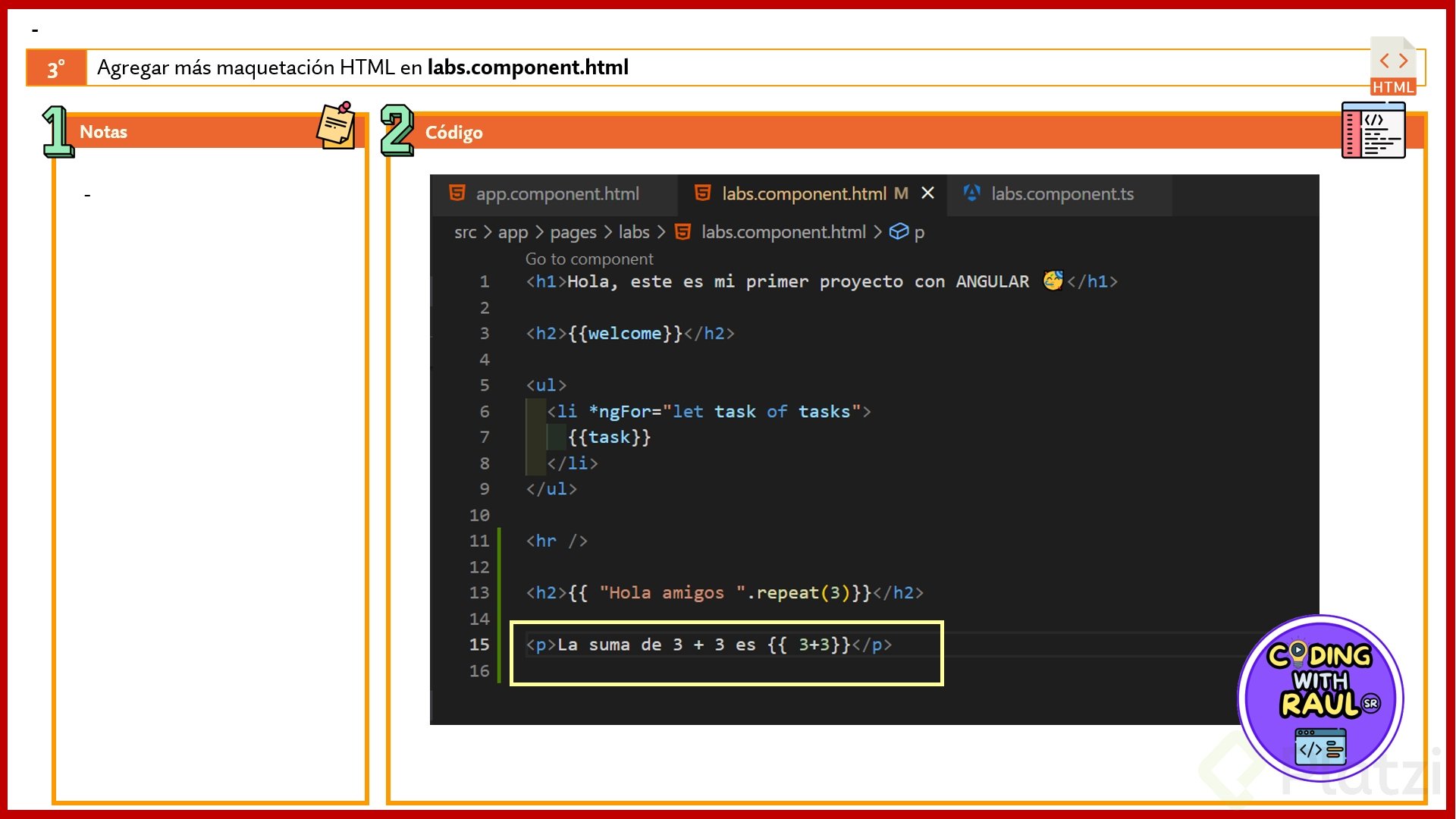Open the 'app' breadcrumb segment
The width and height of the screenshot is (1456, 819).
(x=513, y=232)
